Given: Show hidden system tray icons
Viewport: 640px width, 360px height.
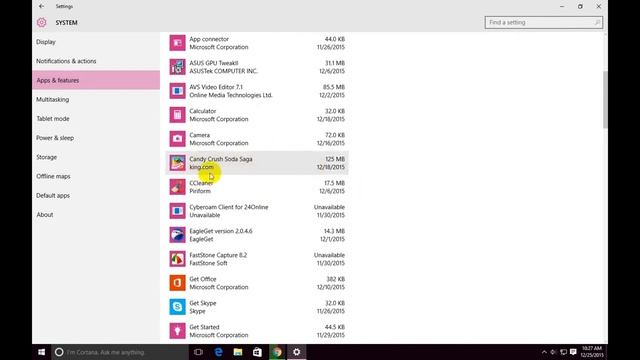Looking at the screenshot, I should pos(544,352).
